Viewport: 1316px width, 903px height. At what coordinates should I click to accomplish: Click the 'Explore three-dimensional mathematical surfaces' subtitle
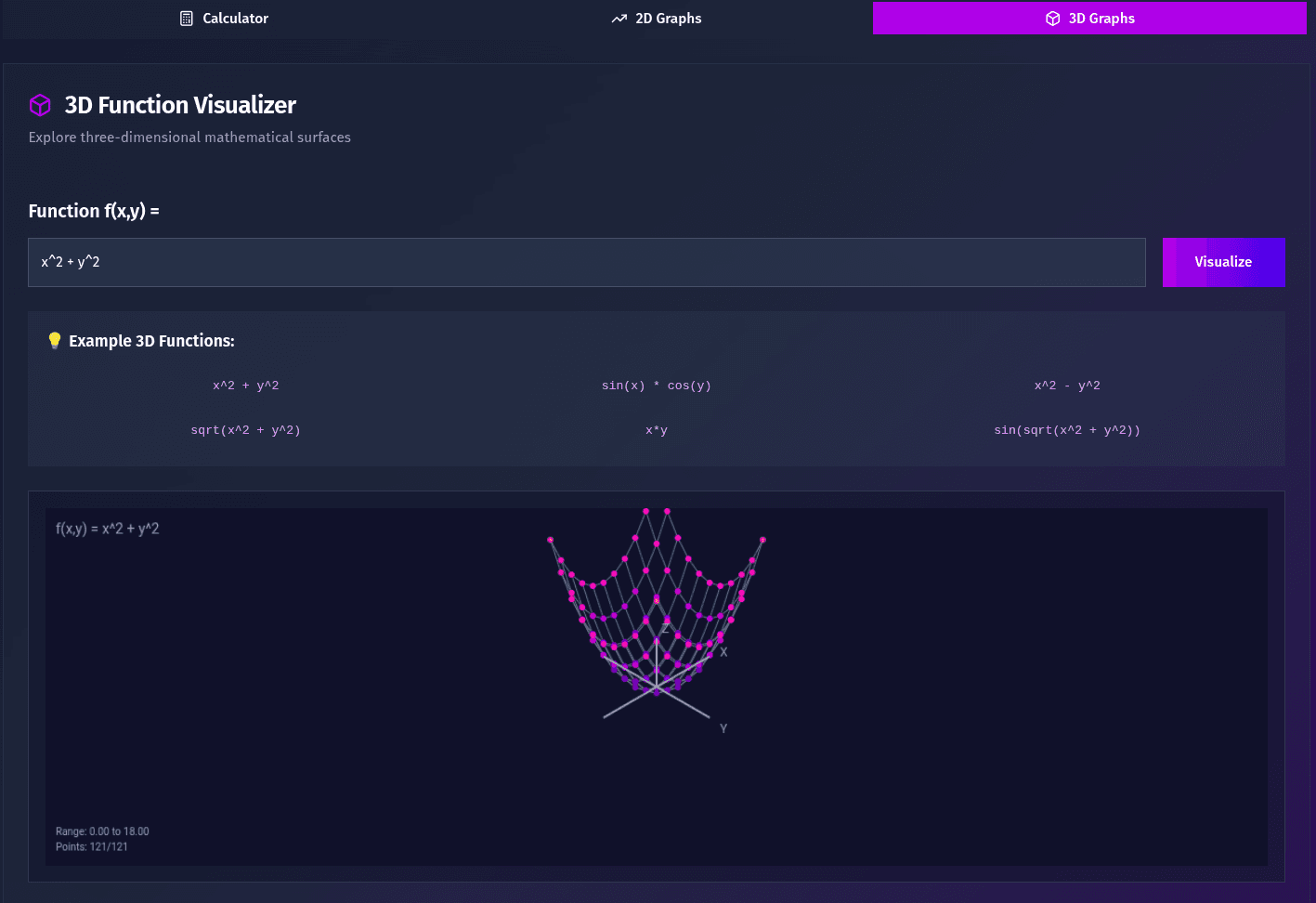click(189, 137)
